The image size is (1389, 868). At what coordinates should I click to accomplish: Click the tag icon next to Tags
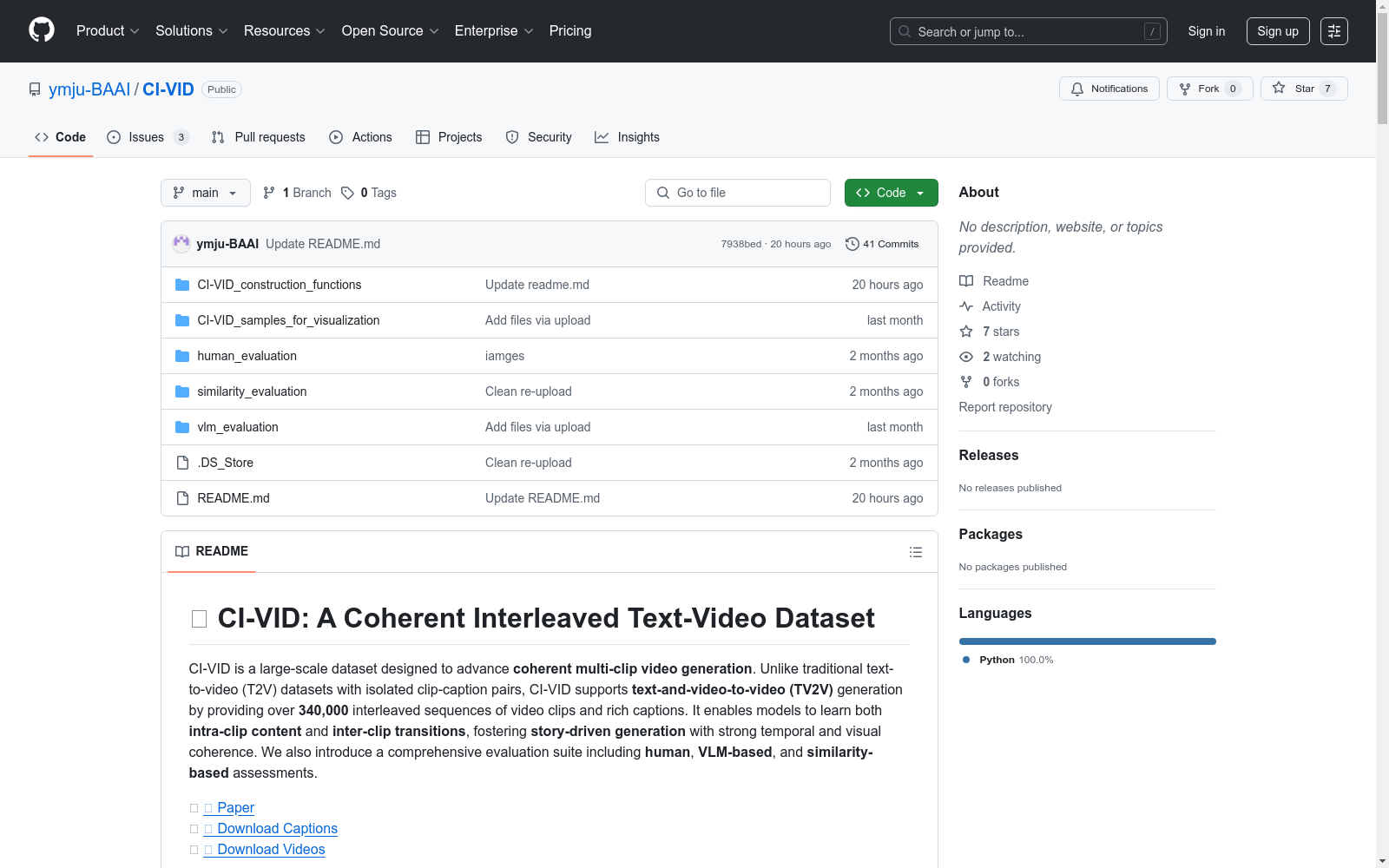347,193
